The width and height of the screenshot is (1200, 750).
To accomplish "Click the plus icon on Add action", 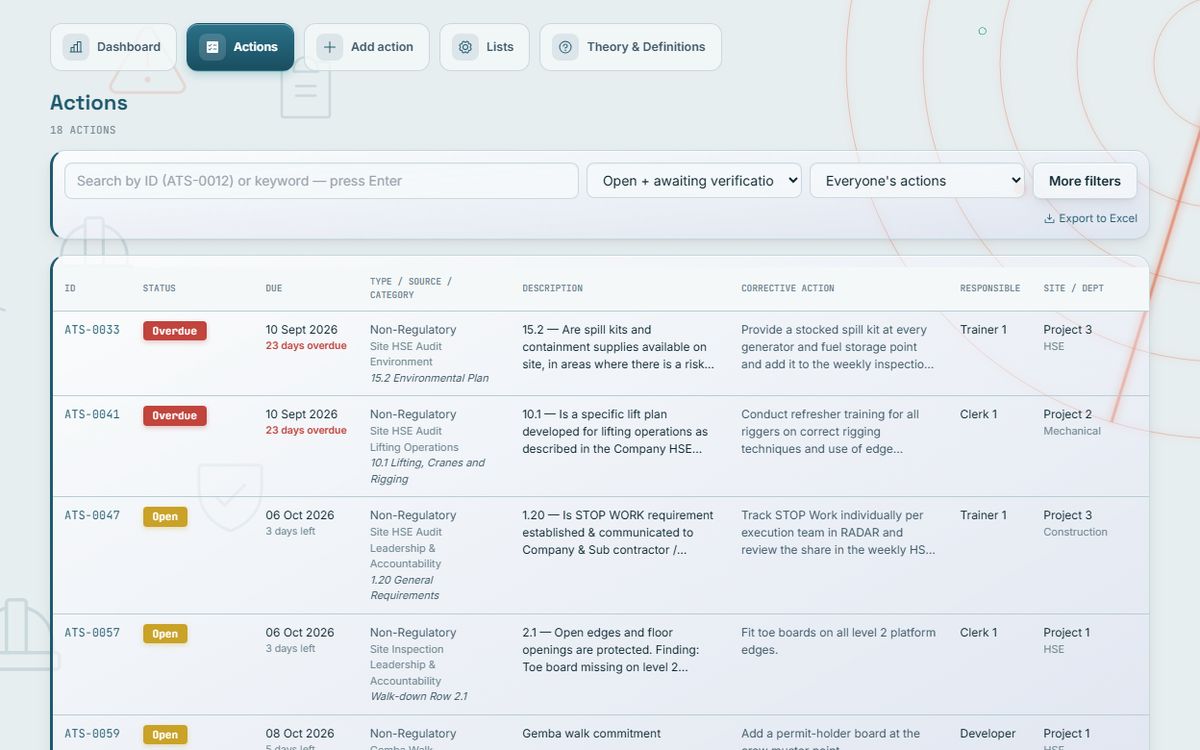I will coord(330,47).
